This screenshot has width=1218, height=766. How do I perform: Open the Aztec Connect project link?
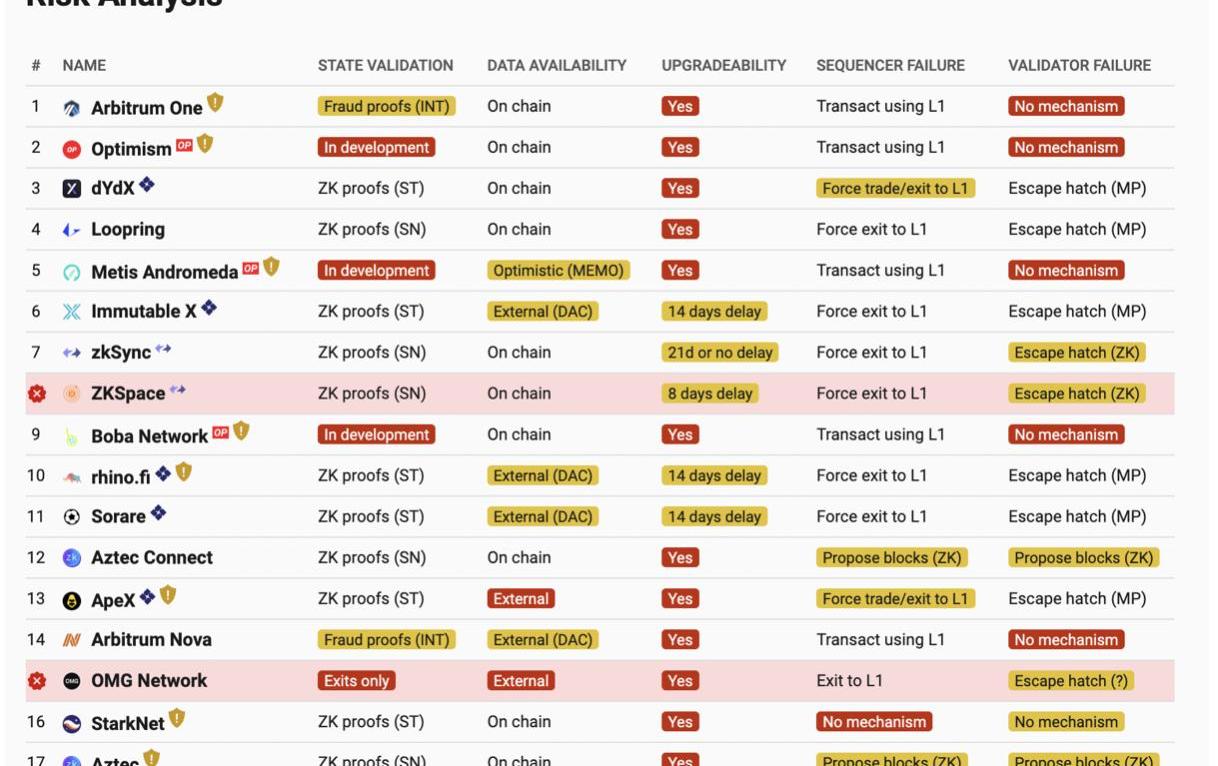(x=151, y=558)
